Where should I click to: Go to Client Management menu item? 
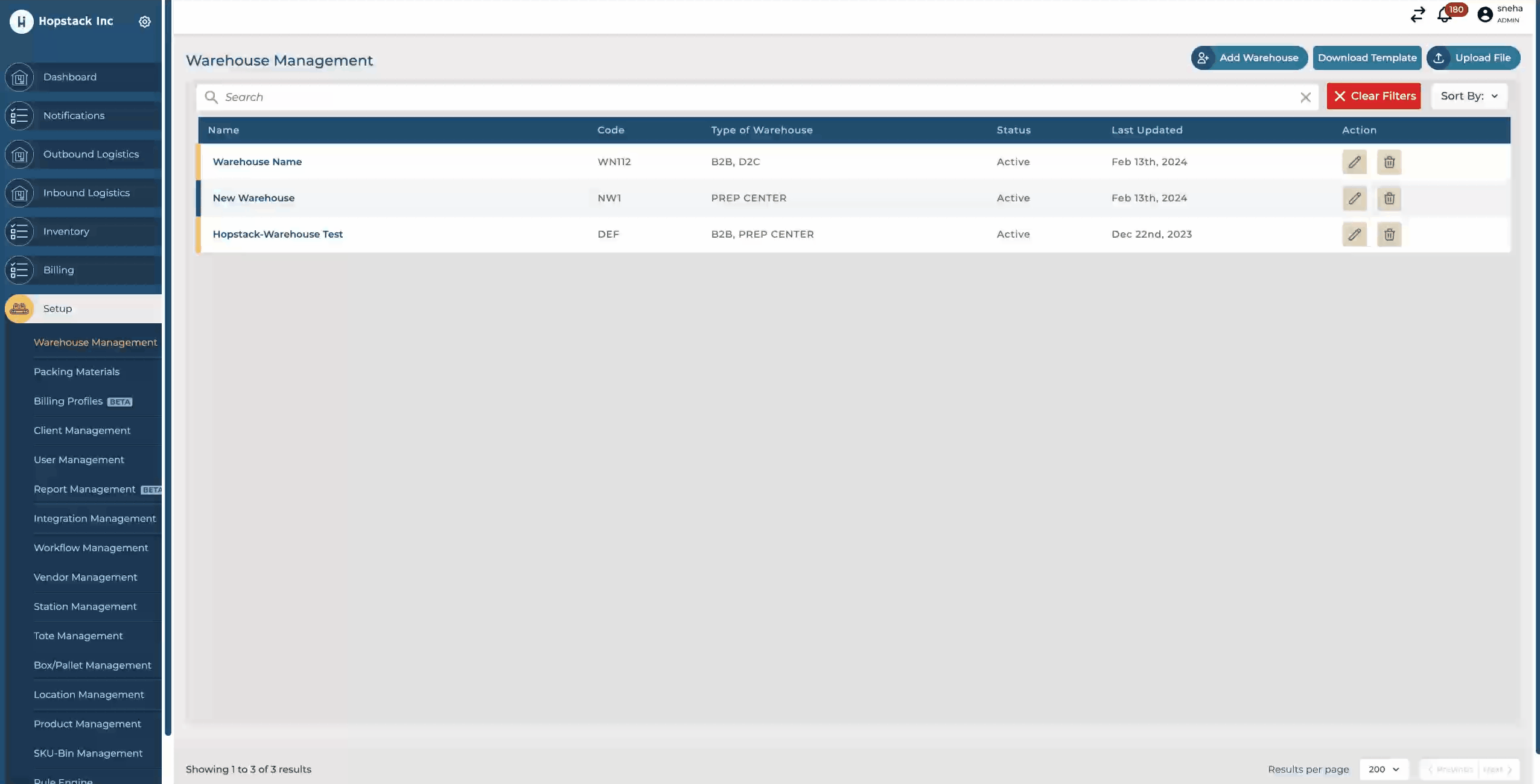(x=82, y=431)
